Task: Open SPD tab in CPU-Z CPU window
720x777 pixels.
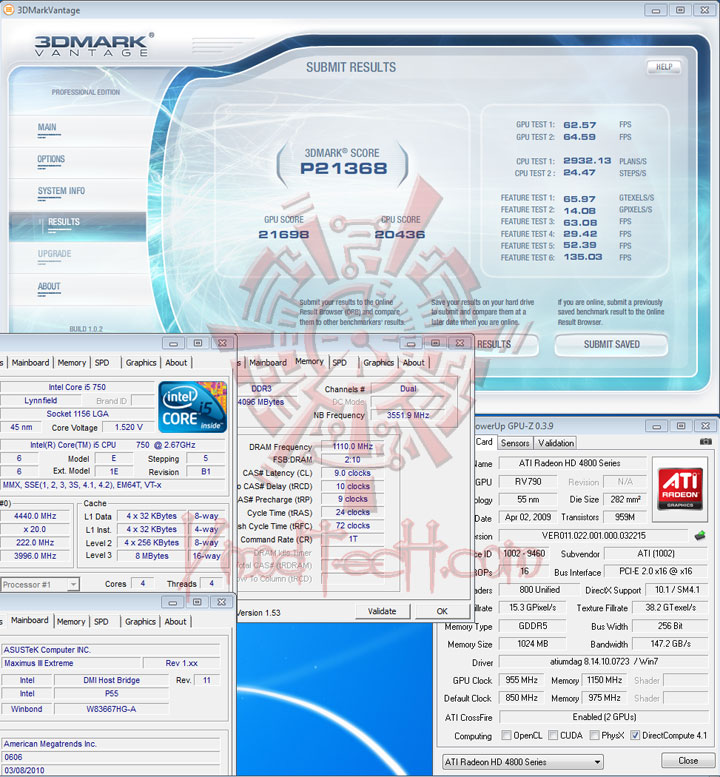Action: pos(102,363)
